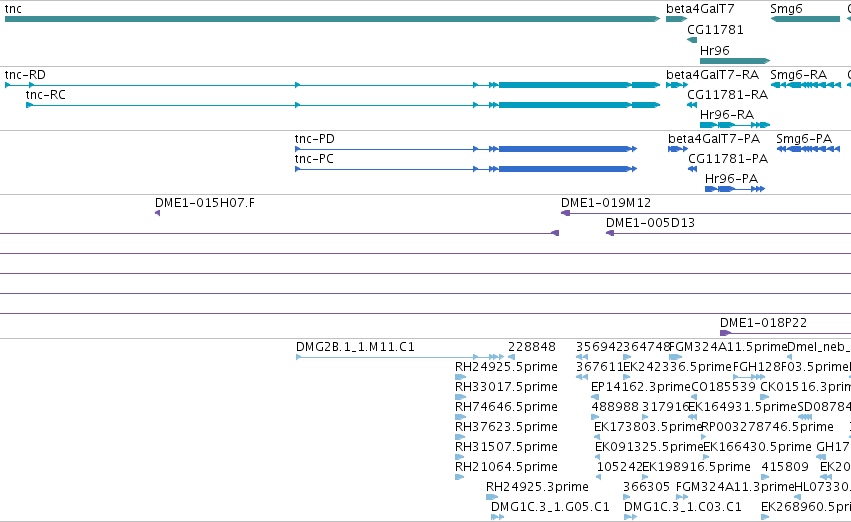Select the arrow glyph under DMG1C.3_1.C03.C1

[630, 517]
